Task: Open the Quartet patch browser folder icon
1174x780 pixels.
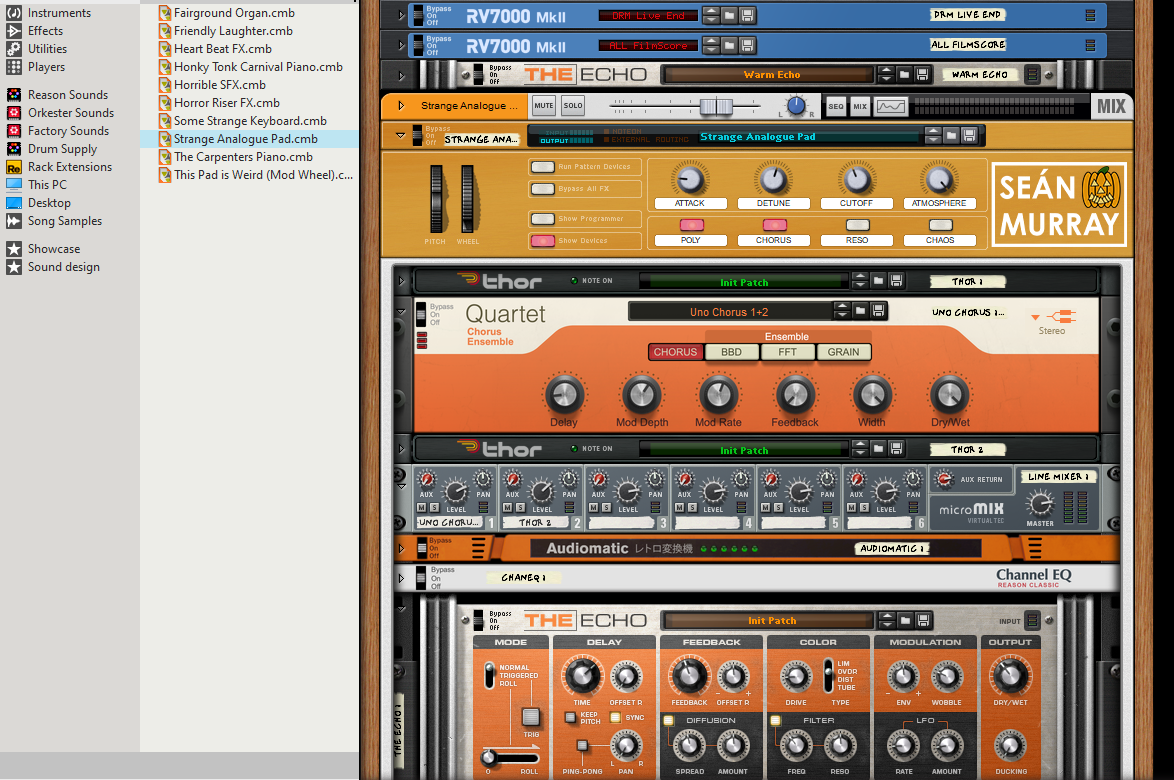Action: pyautogui.click(x=859, y=312)
